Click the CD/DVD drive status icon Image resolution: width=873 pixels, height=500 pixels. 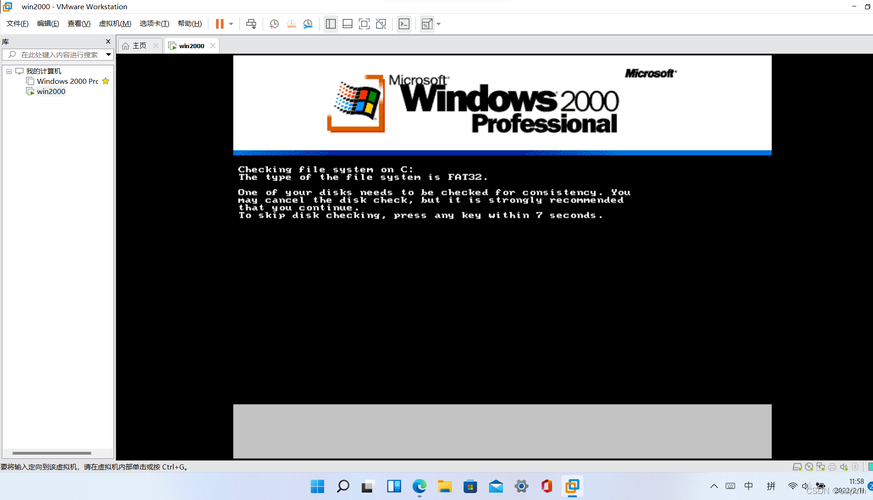coord(809,467)
